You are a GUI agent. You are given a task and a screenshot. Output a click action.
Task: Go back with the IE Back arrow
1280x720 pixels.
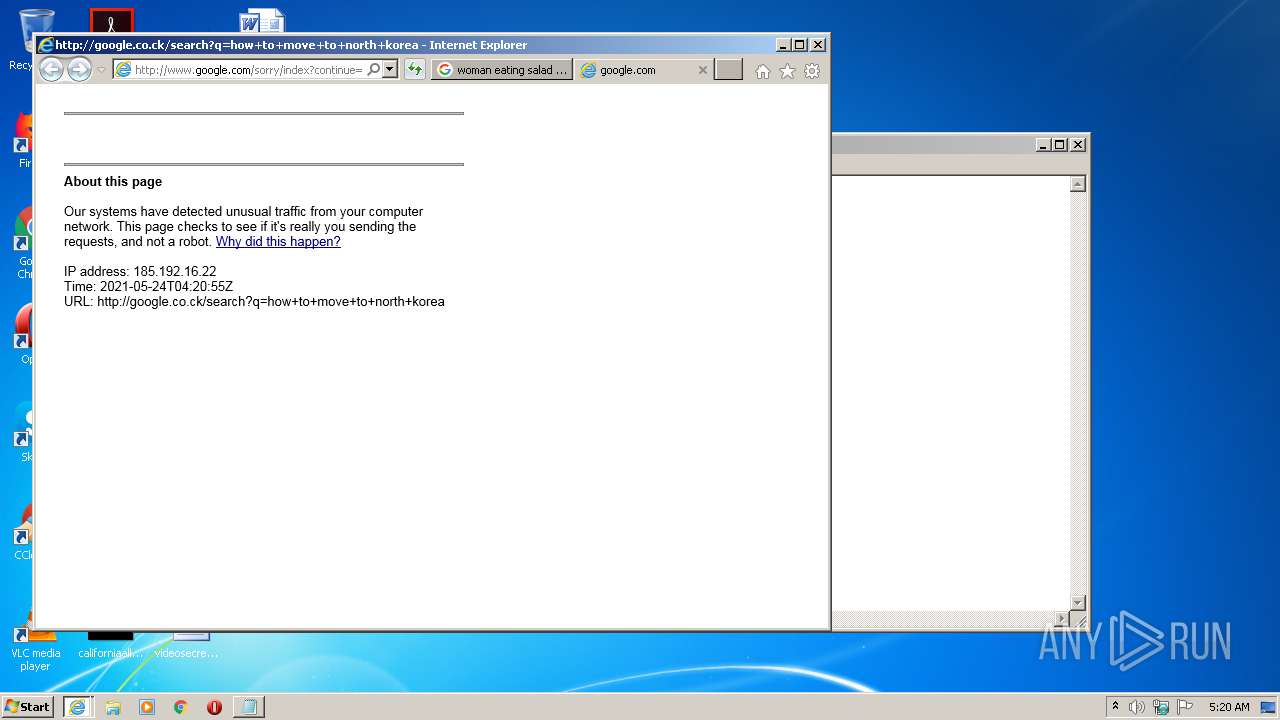(51, 69)
